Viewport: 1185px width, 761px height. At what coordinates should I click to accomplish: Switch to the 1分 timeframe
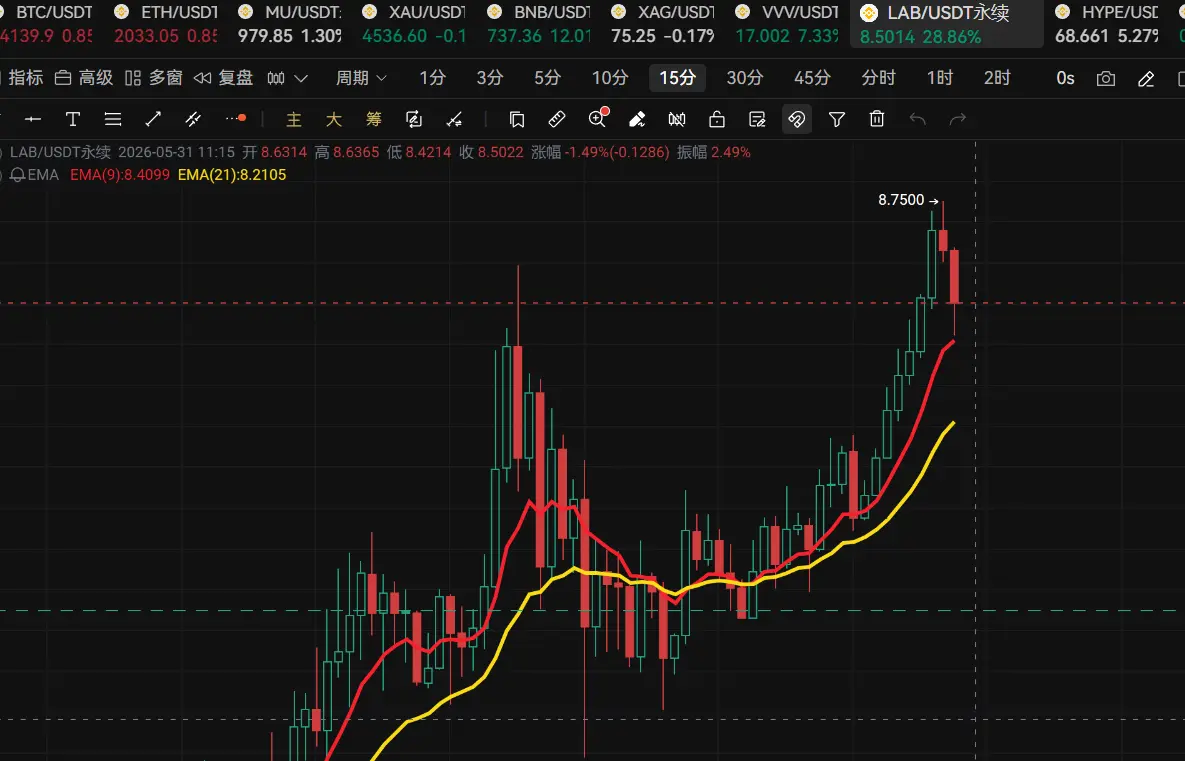pos(432,78)
